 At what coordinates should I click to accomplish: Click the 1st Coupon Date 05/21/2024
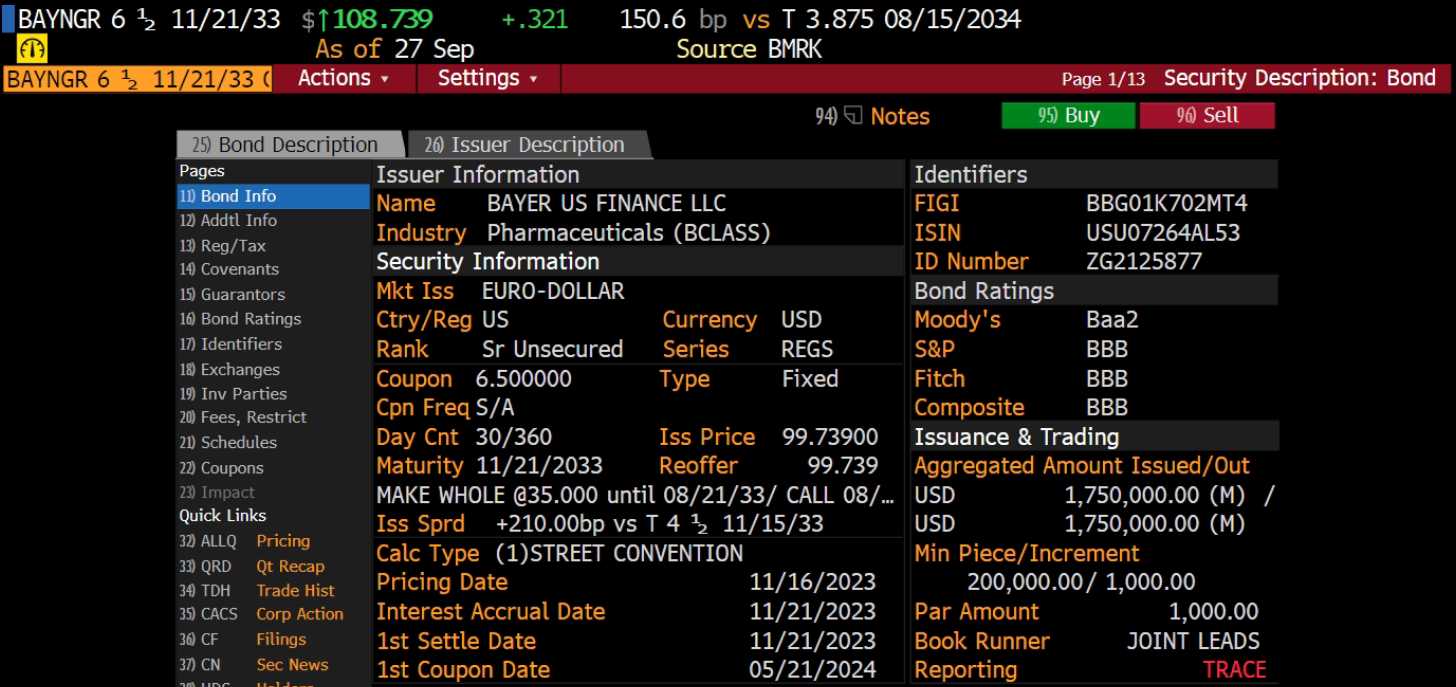click(x=812, y=670)
